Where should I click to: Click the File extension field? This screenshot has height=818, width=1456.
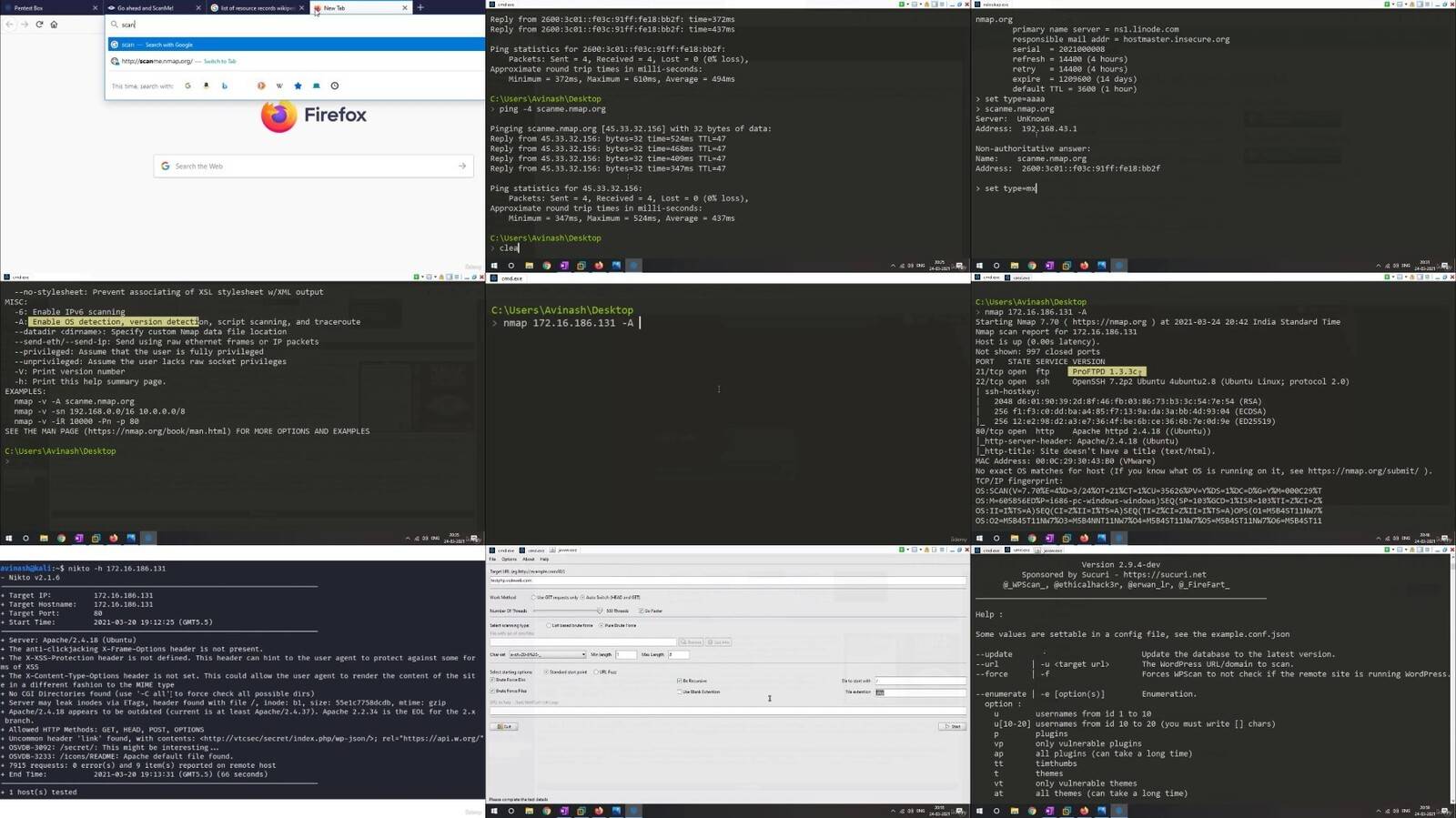(x=920, y=692)
